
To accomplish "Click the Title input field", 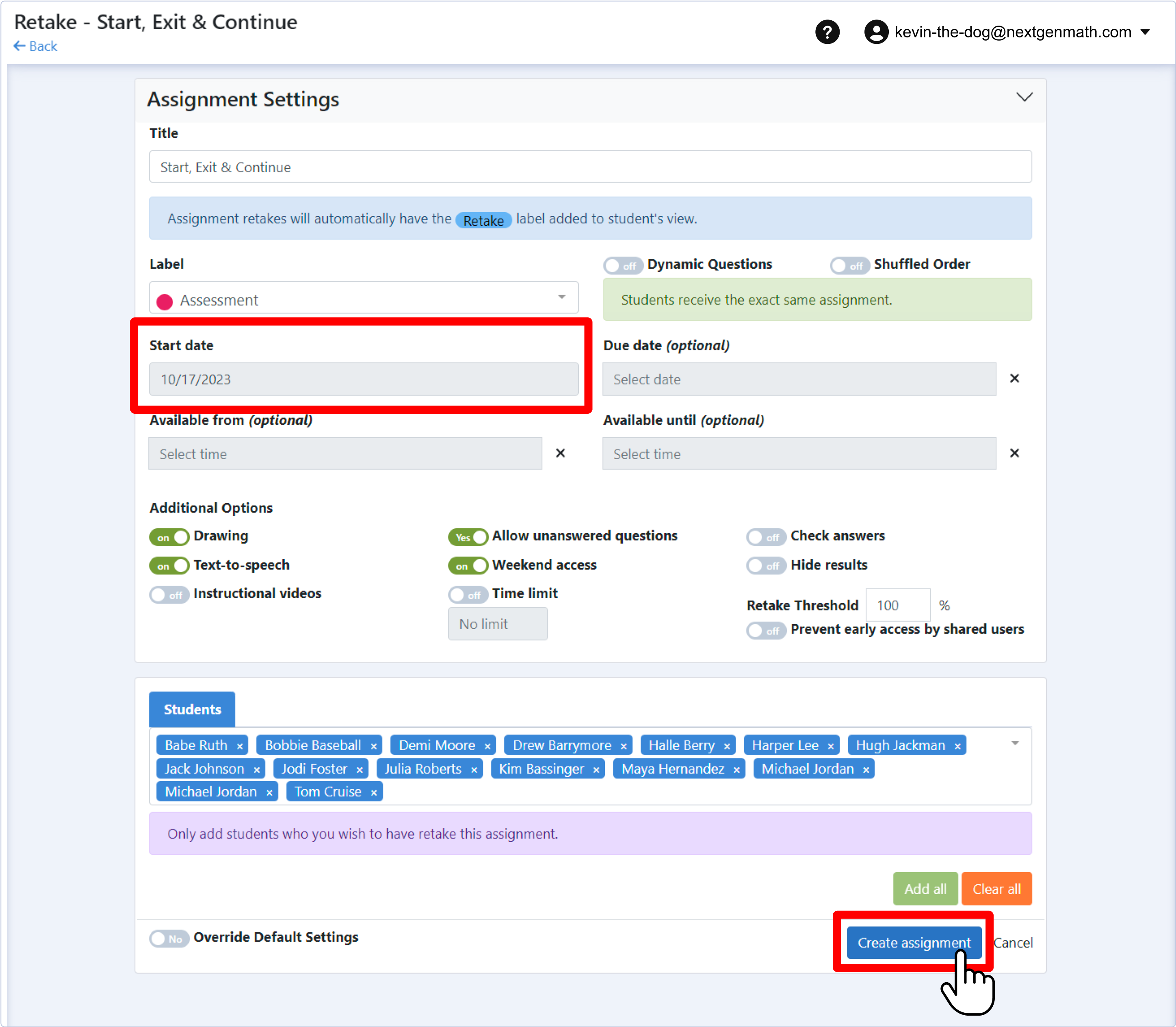I will (591, 167).
